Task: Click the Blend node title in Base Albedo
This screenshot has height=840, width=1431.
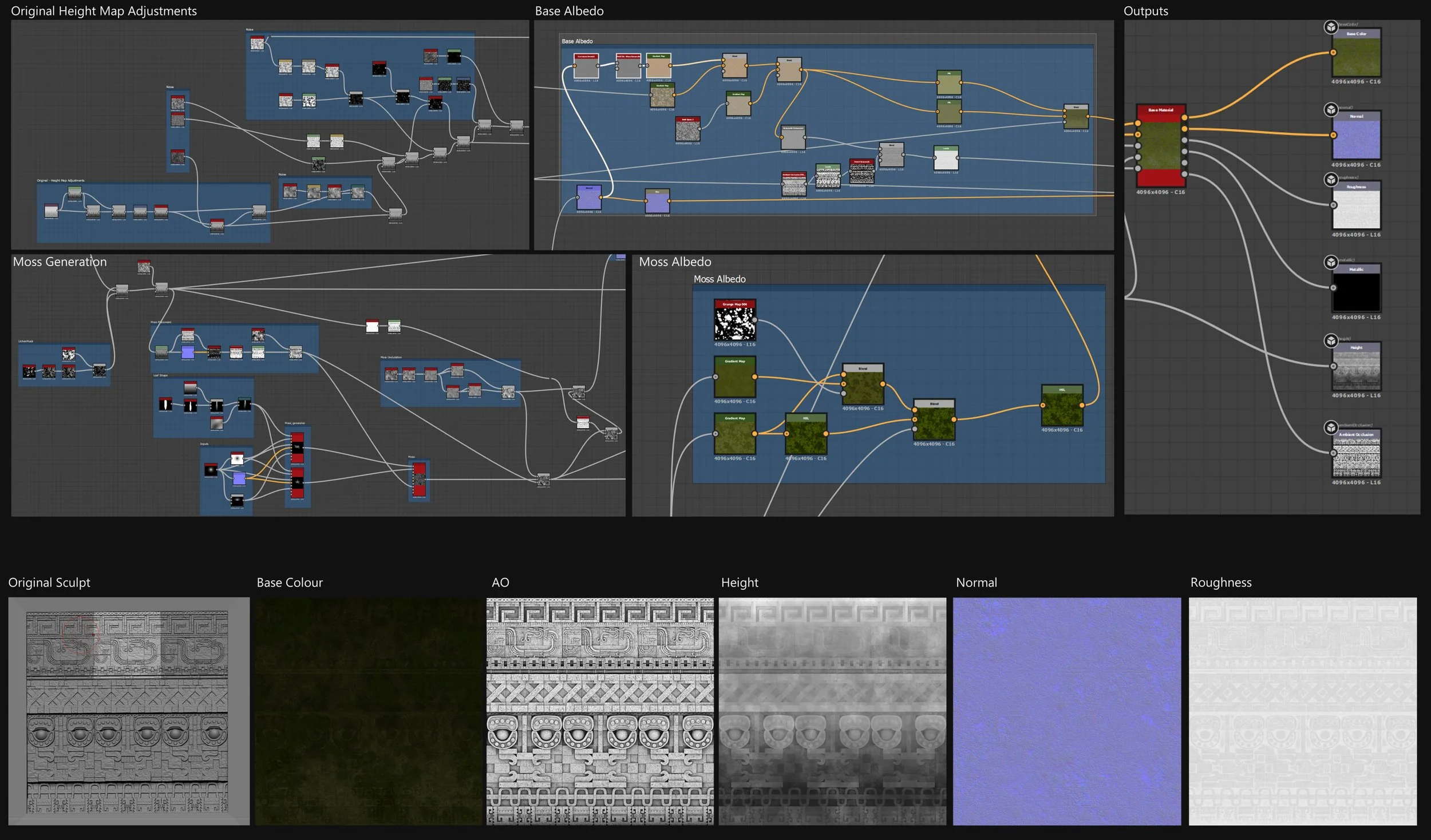Action: [736, 56]
